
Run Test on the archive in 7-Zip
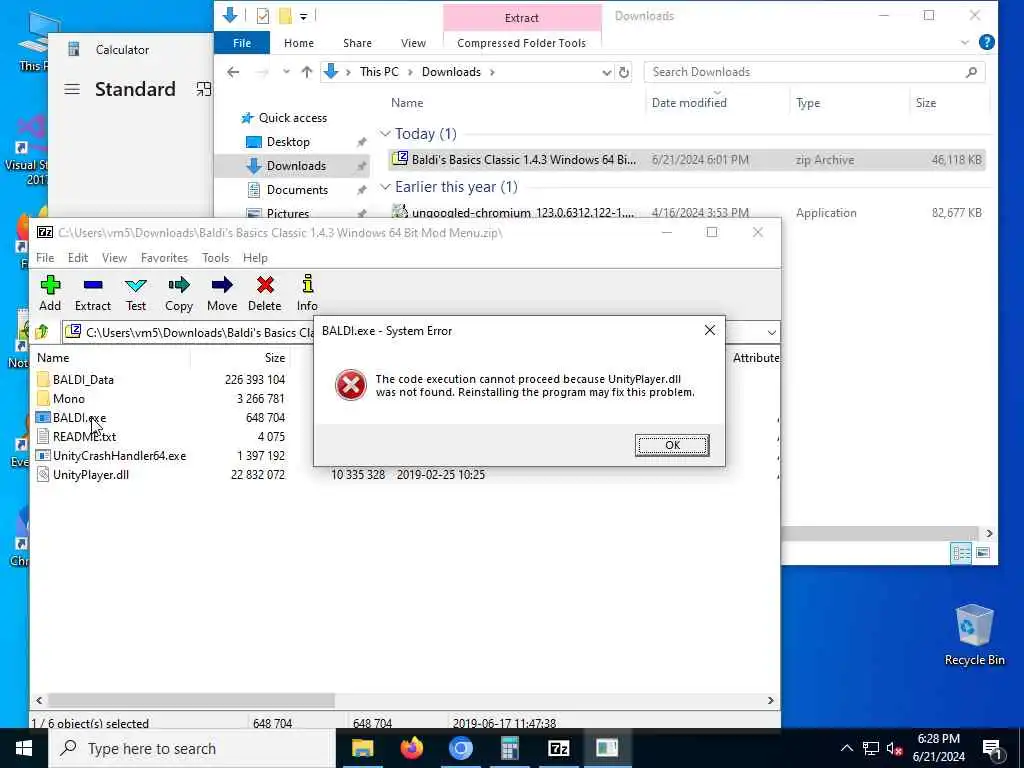click(x=136, y=293)
